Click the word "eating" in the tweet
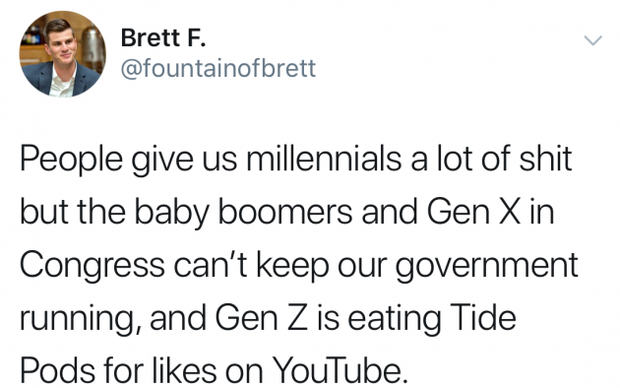Screen dimensions: 620x388 click(394, 320)
